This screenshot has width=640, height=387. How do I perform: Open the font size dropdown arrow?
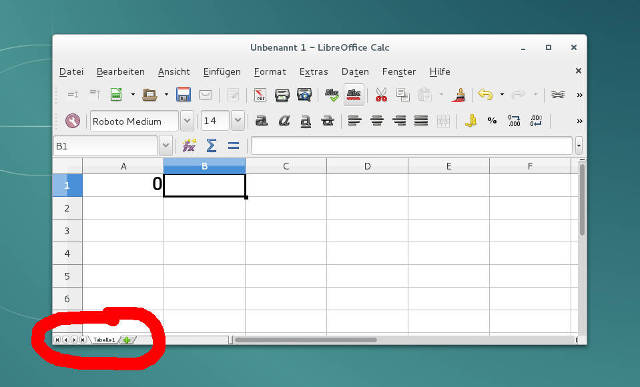coord(238,121)
